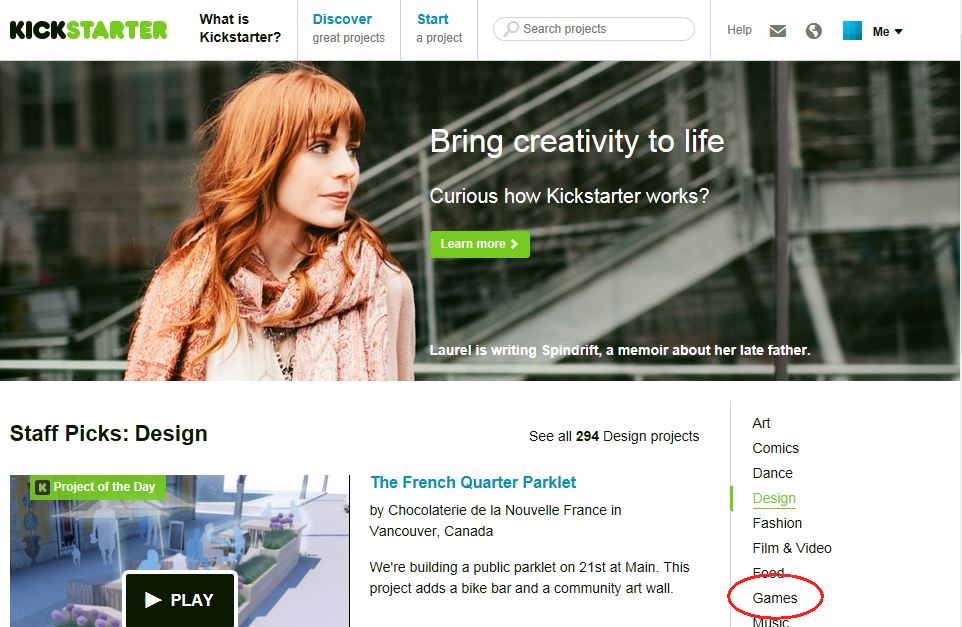
Task: Click the green Learn more button
Action: 479,244
